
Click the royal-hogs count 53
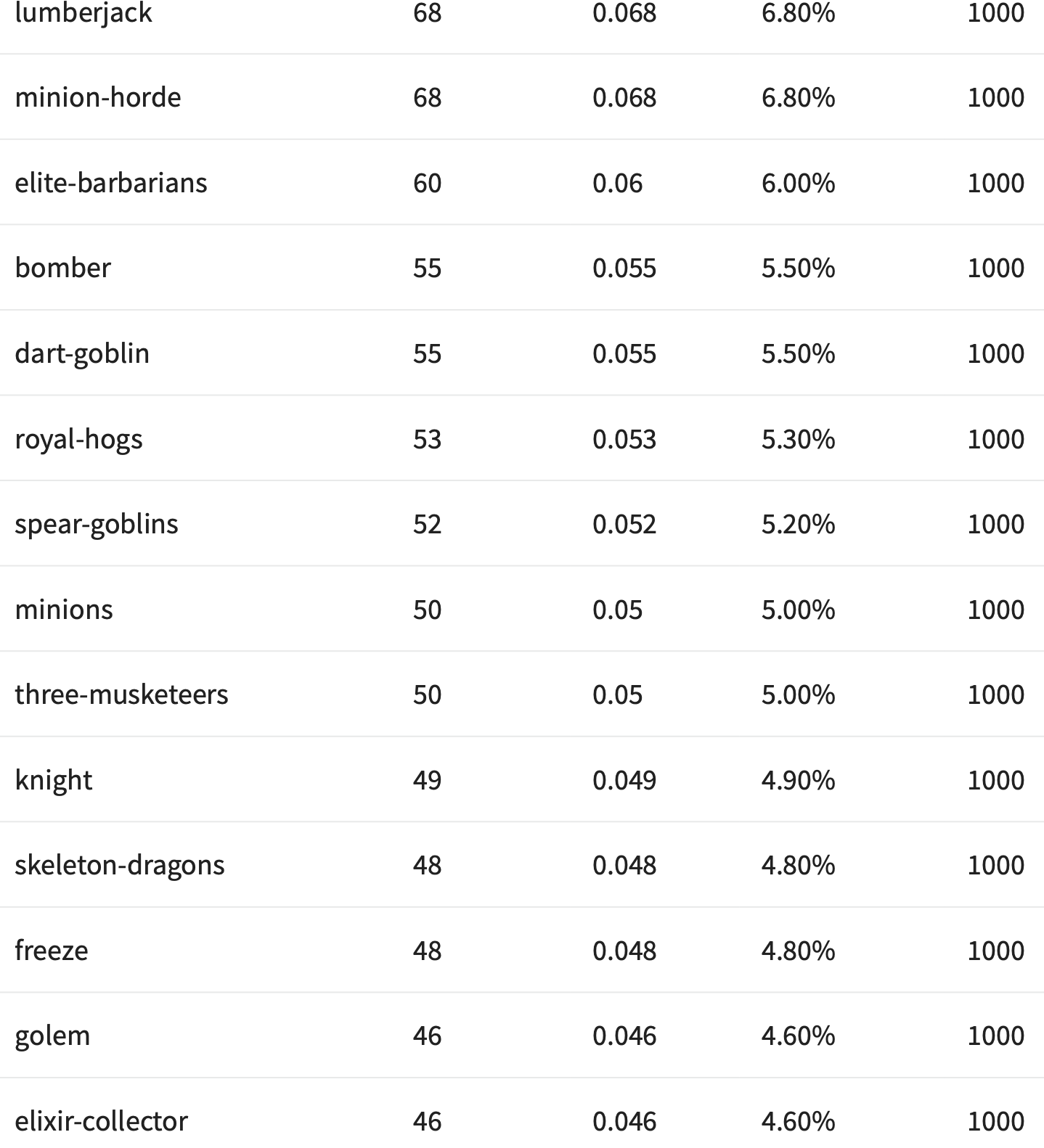[427, 439]
